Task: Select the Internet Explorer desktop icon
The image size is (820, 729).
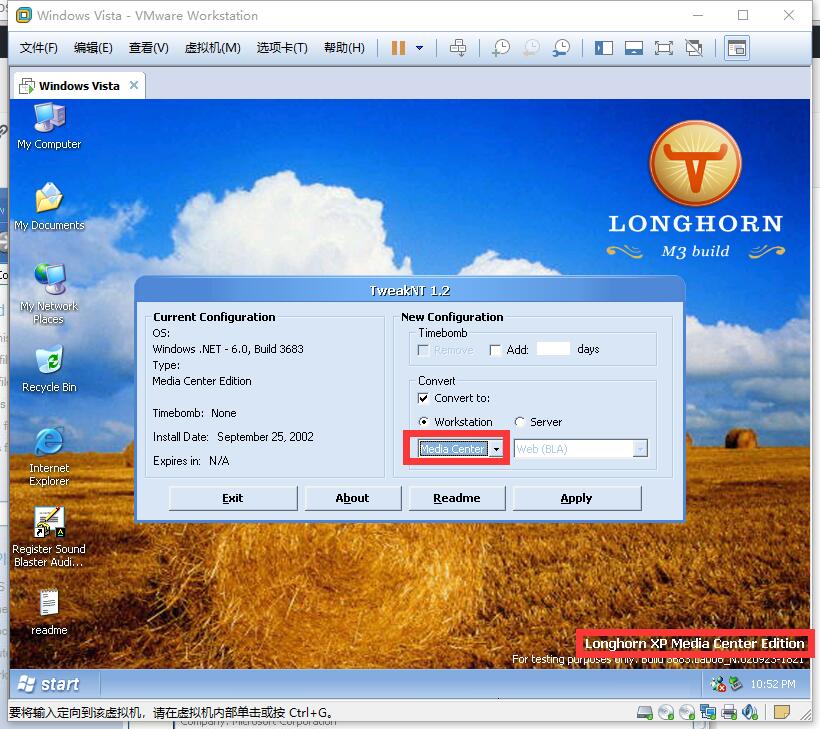Action: (x=49, y=457)
